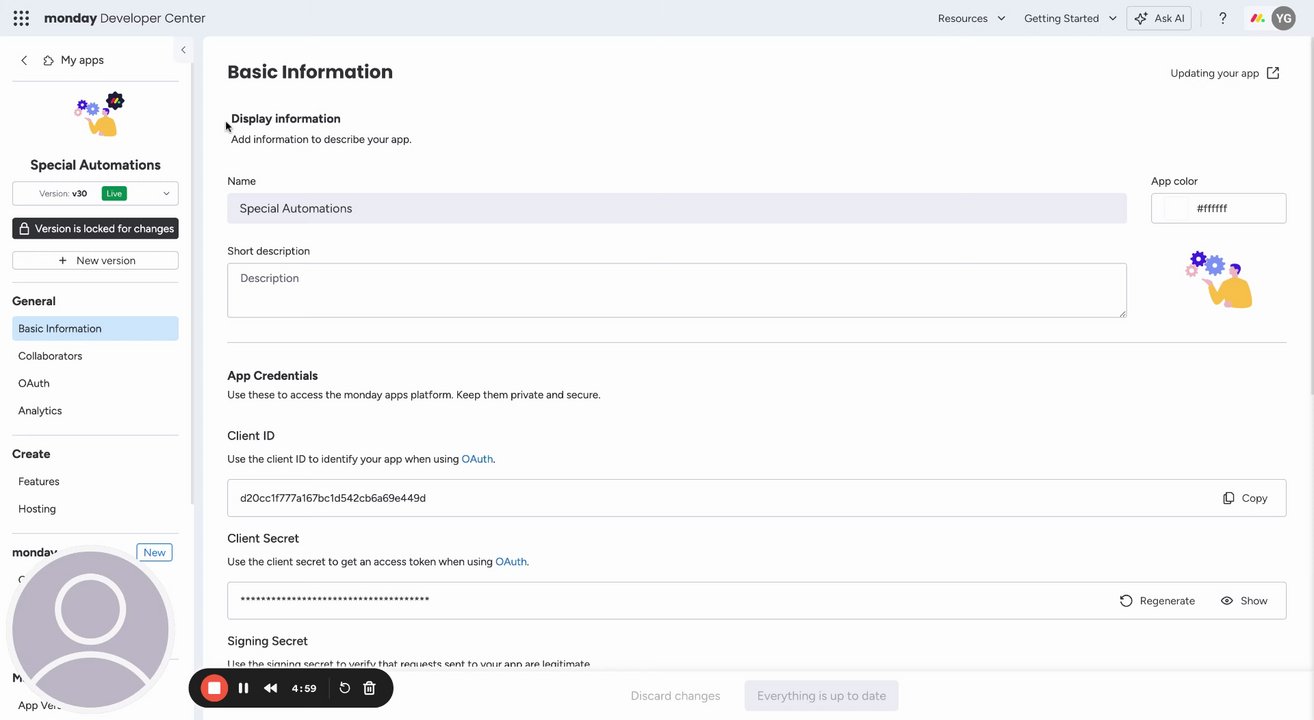
Task: Select OAuth in the sidebar
Action: click(34, 383)
